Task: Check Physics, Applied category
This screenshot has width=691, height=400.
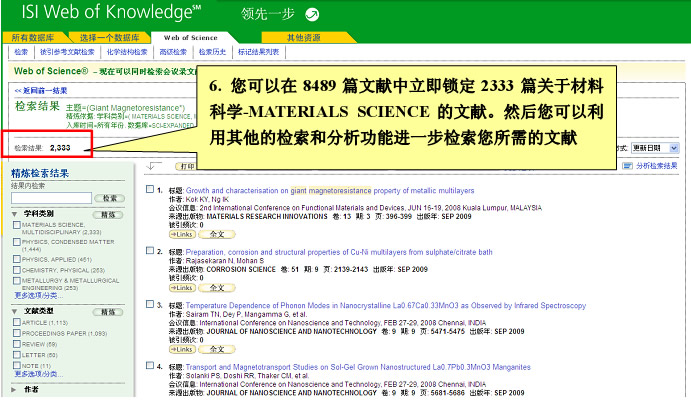Action: point(17,259)
